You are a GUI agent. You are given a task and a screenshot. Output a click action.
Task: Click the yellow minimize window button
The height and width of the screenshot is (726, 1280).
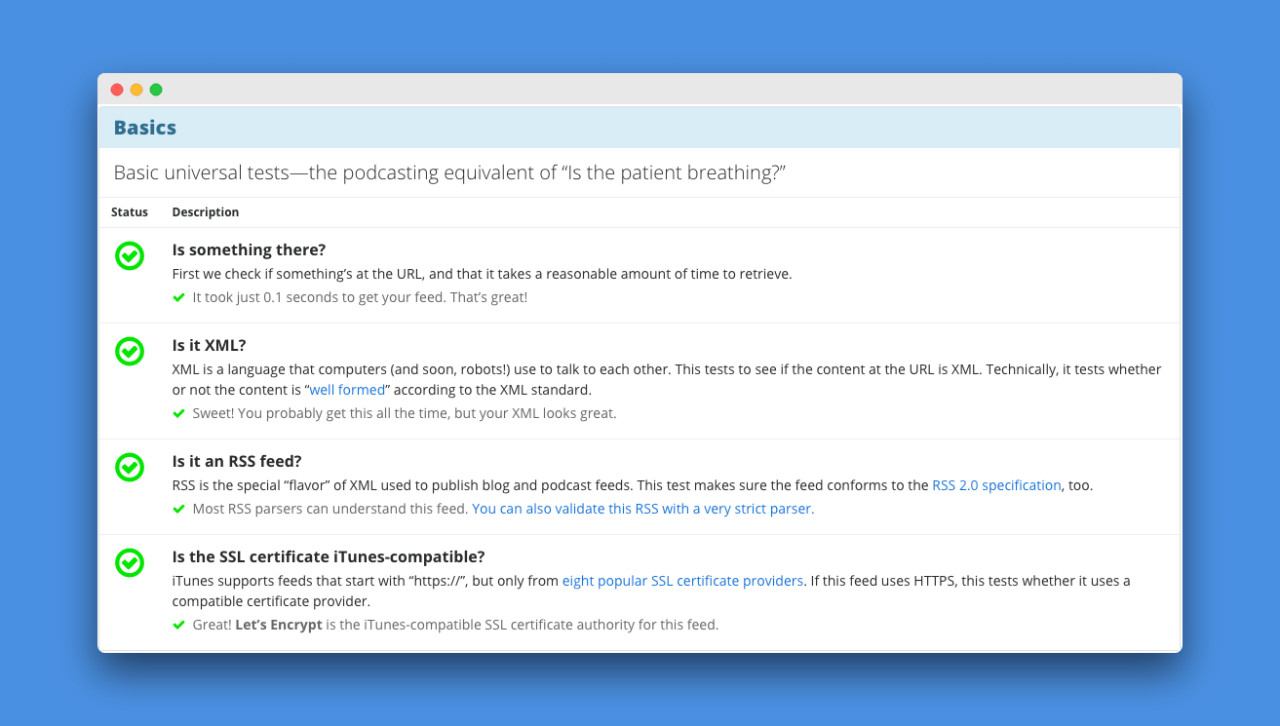pyautogui.click(x=136, y=90)
